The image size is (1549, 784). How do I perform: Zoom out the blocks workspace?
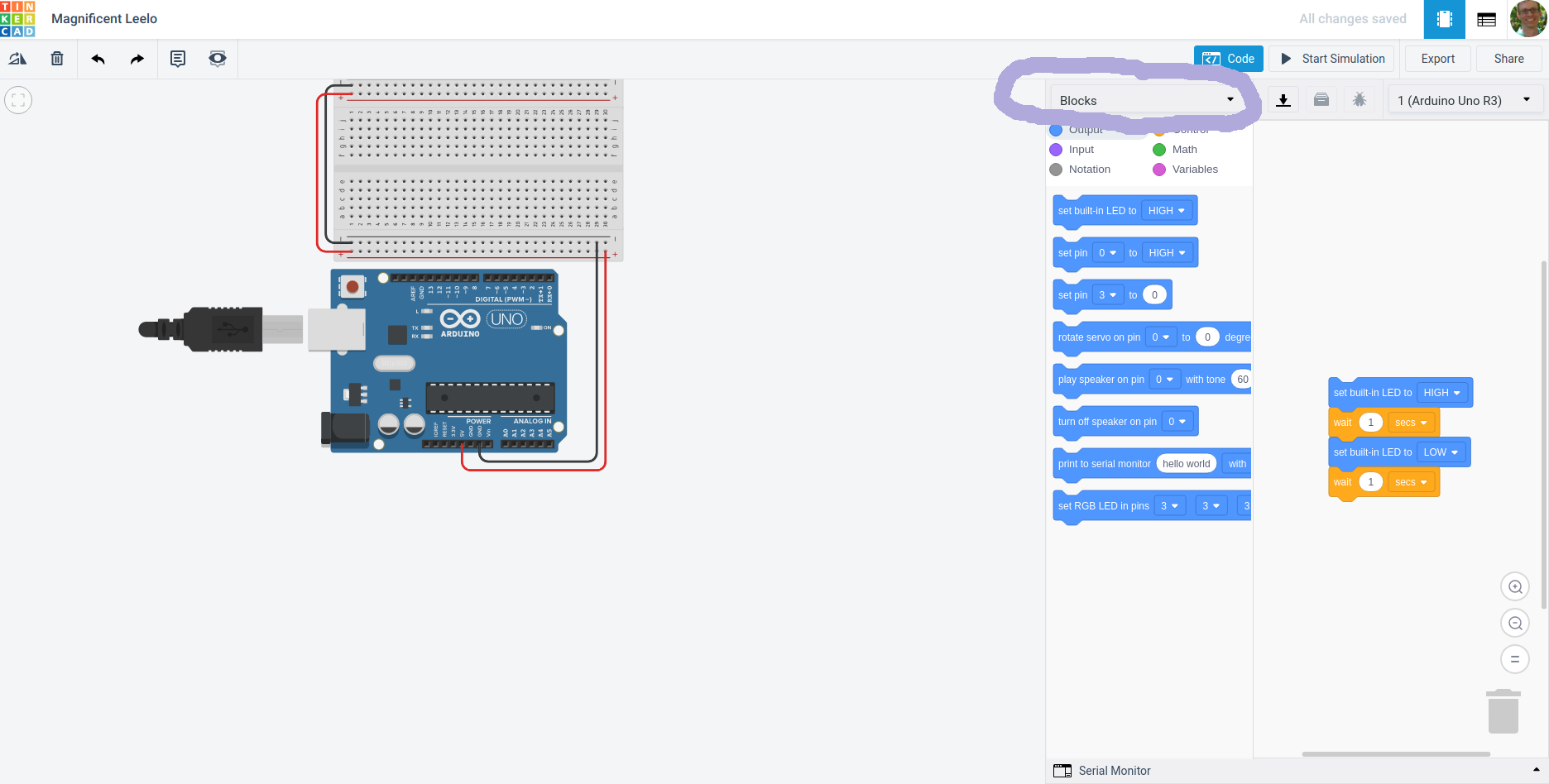(x=1515, y=623)
